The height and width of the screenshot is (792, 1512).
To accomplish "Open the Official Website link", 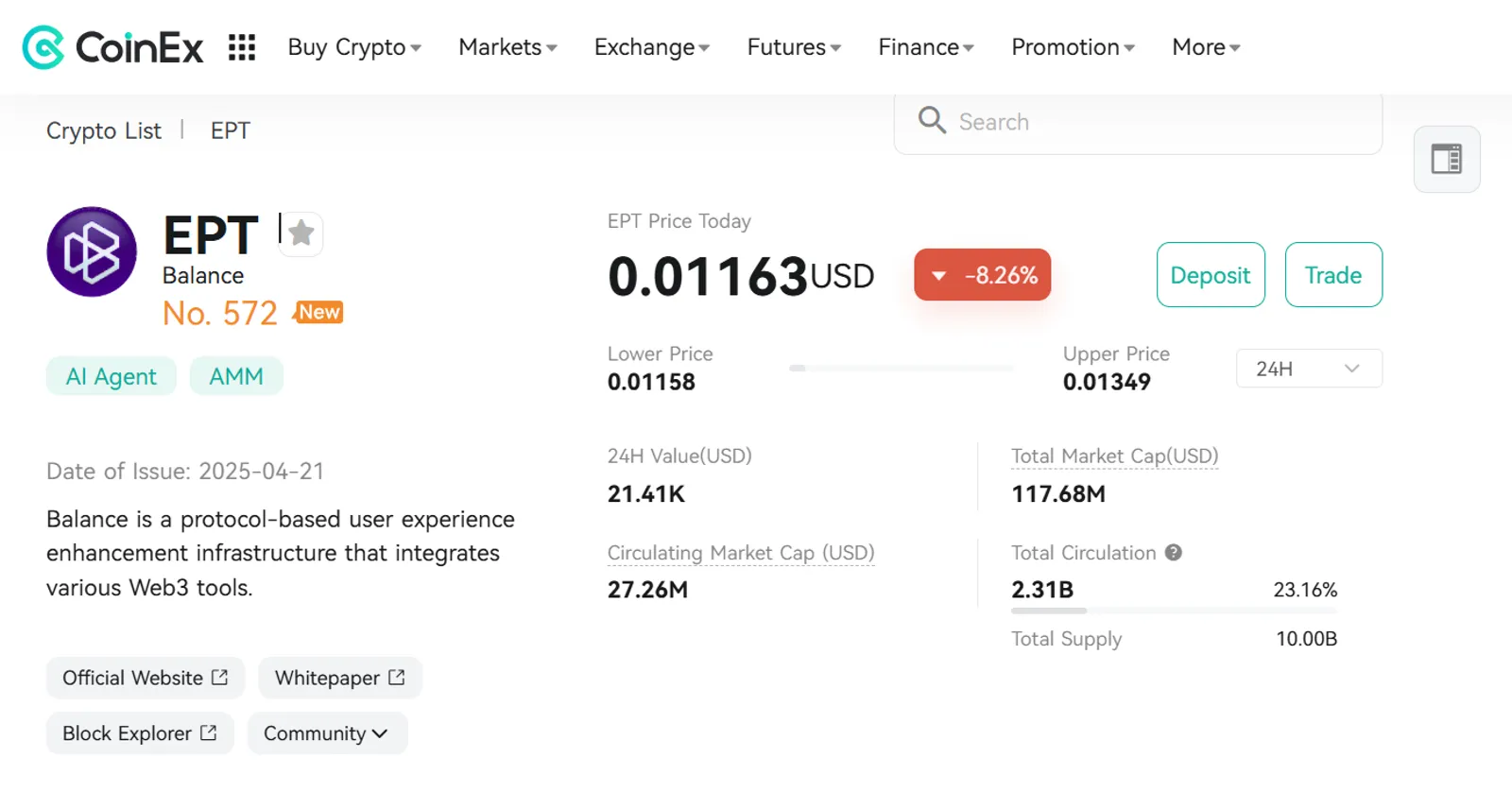I will point(146,678).
